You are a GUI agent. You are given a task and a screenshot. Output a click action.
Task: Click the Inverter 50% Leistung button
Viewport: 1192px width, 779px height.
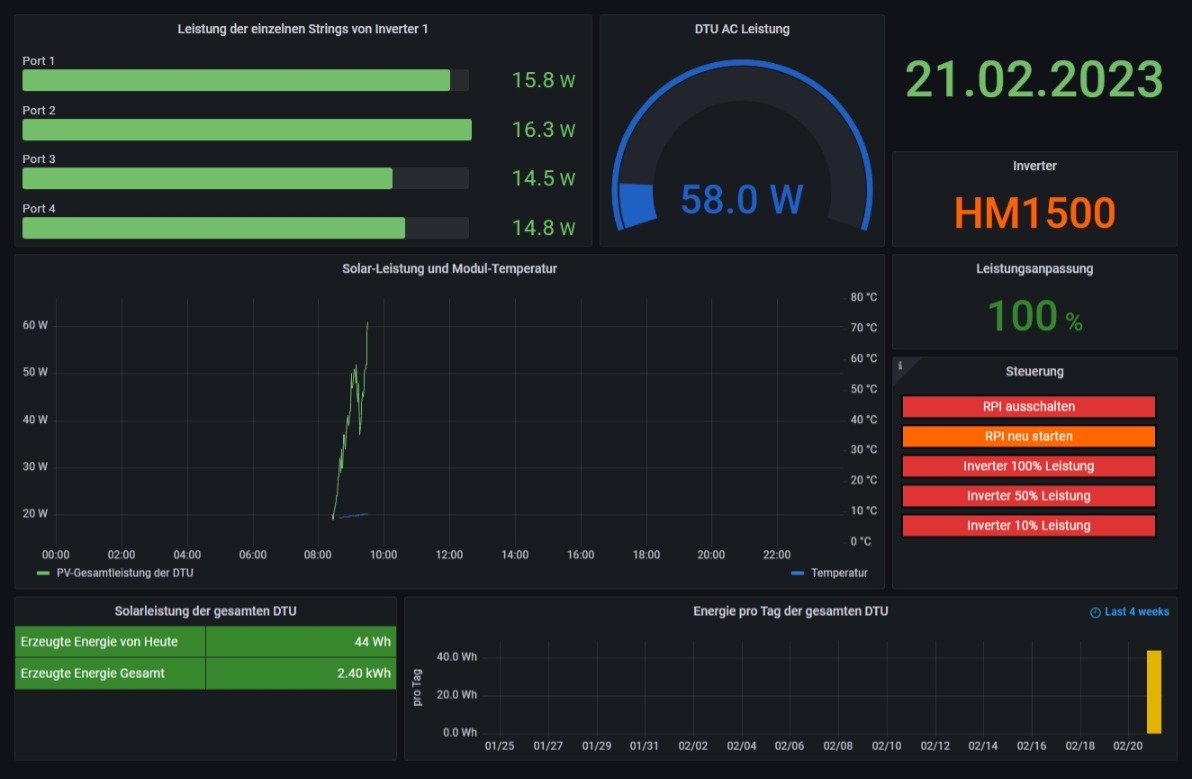pos(1028,496)
